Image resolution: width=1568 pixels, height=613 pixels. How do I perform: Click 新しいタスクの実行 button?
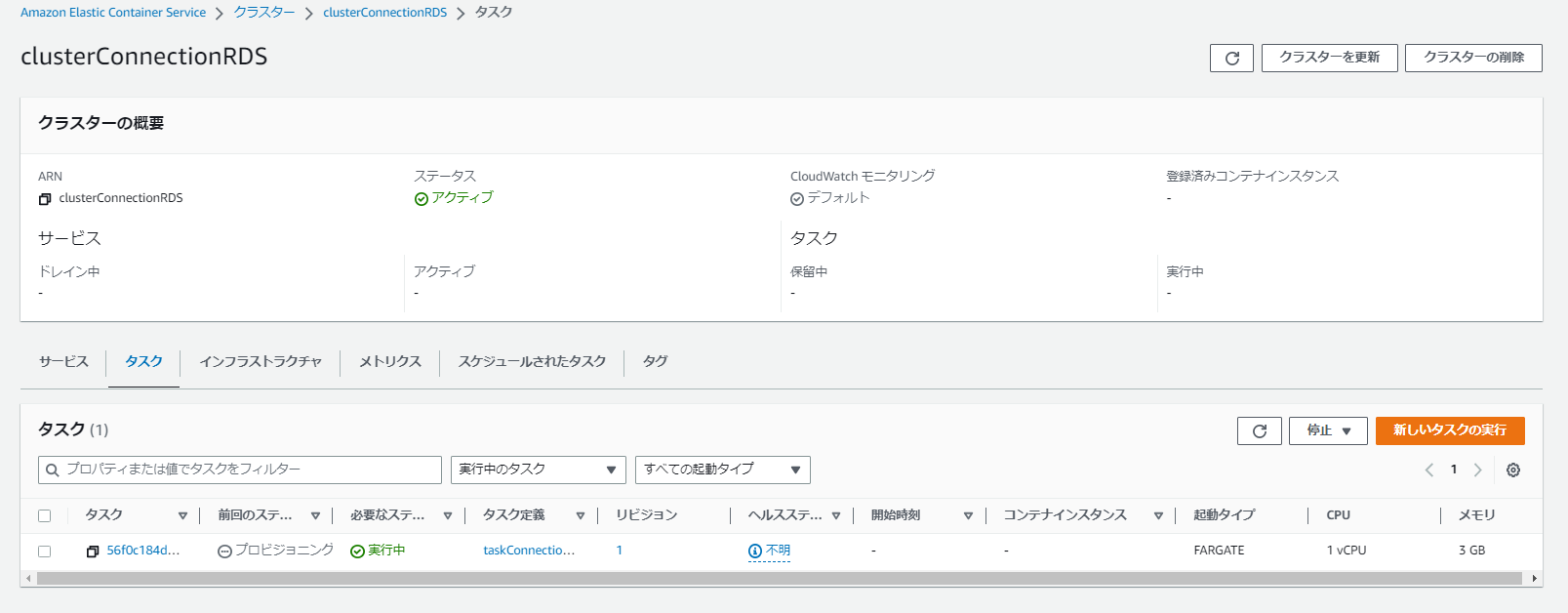coord(1450,430)
